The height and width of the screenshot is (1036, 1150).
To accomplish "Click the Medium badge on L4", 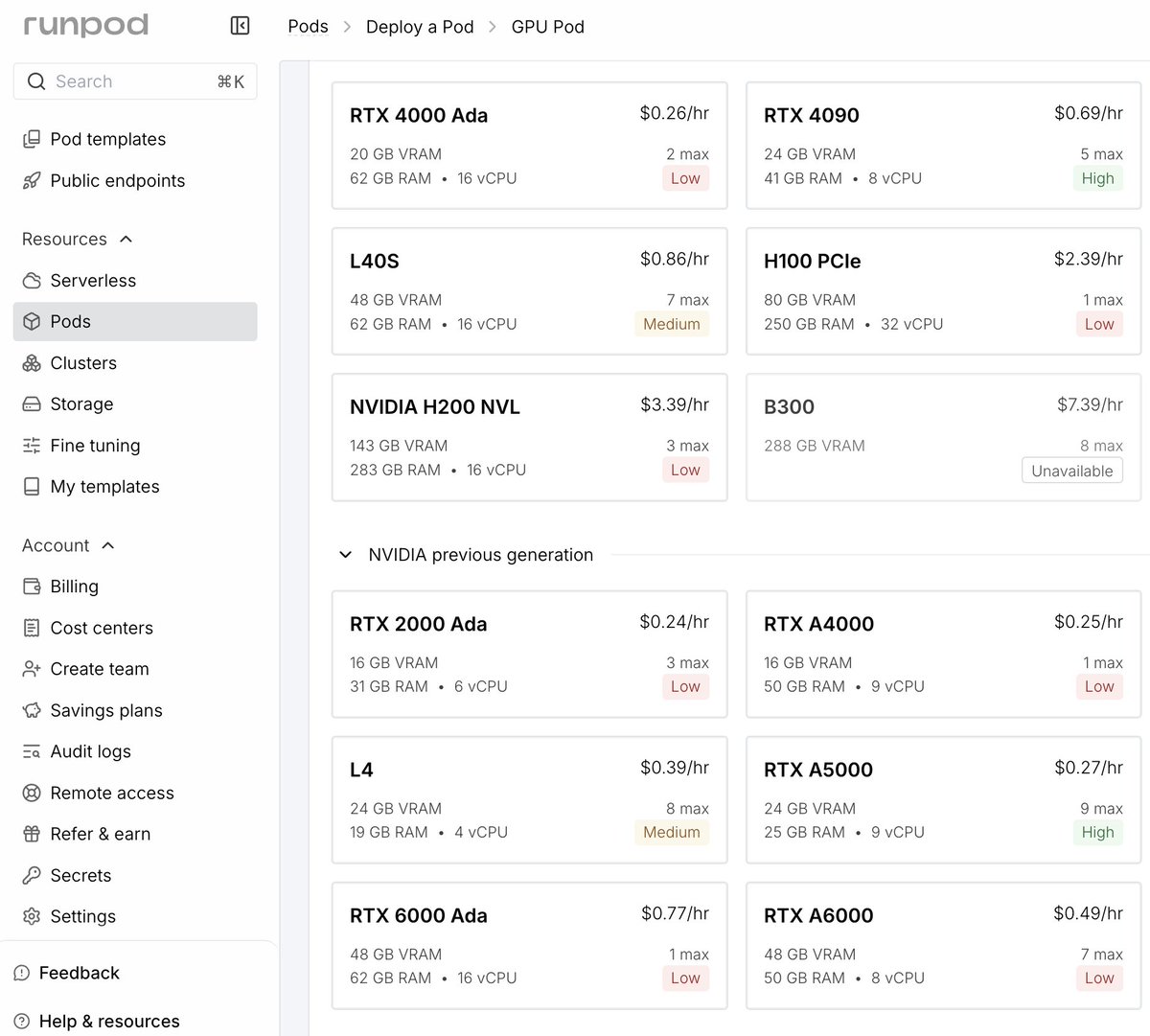I will (x=672, y=832).
